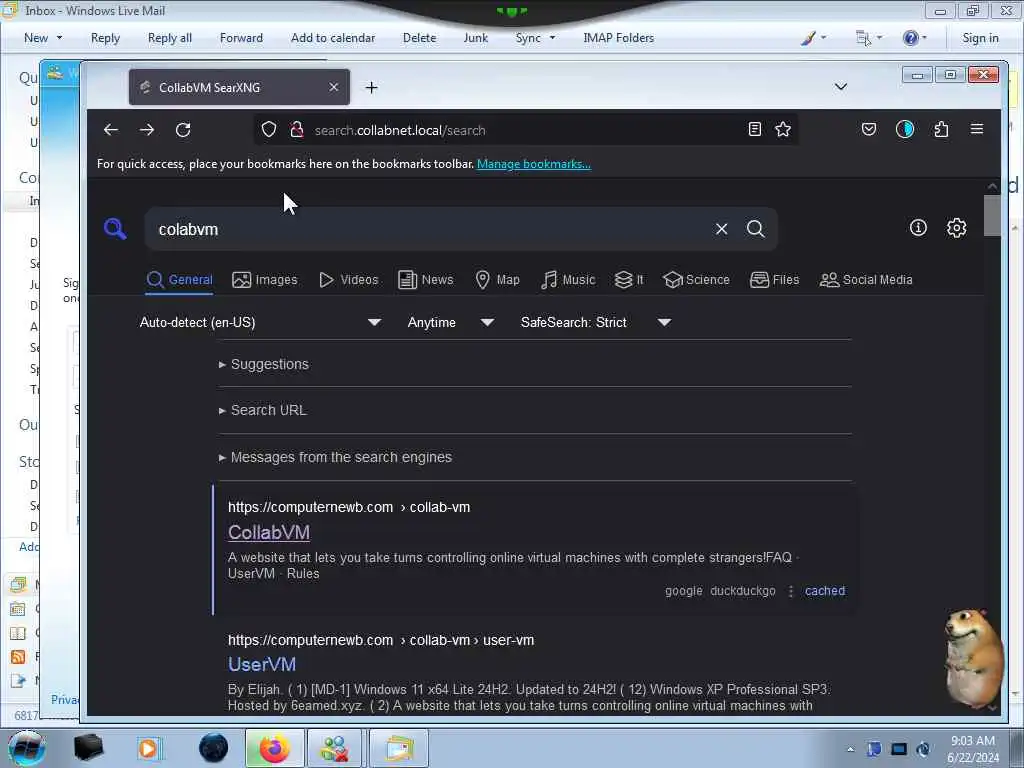
Task: Open the Manage bookmarks link
Action: pos(534,164)
